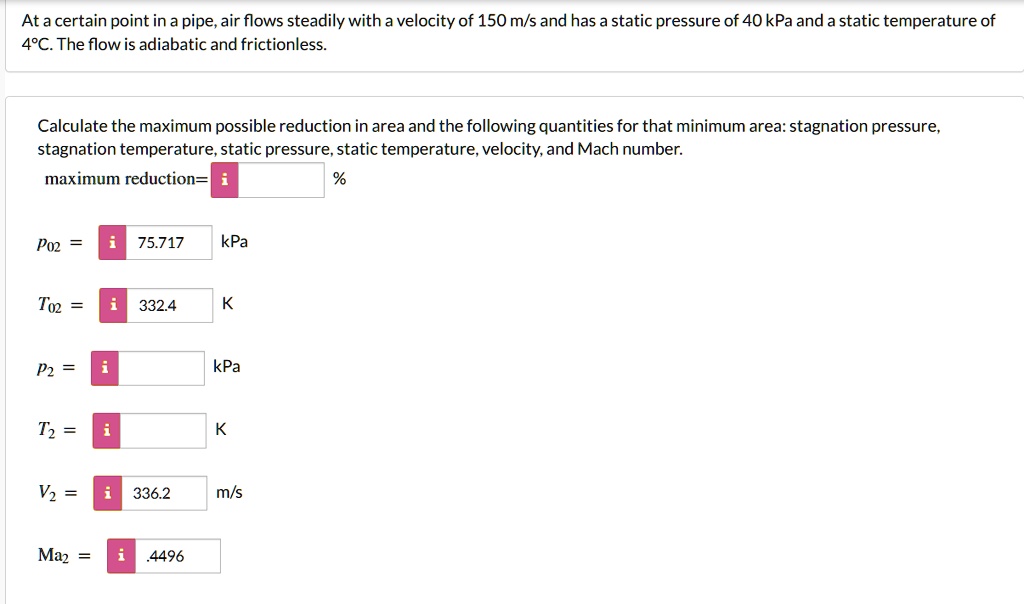Click the percent sign after maximum reduction
Viewport: 1024px width, 604px height.
(x=337, y=179)
